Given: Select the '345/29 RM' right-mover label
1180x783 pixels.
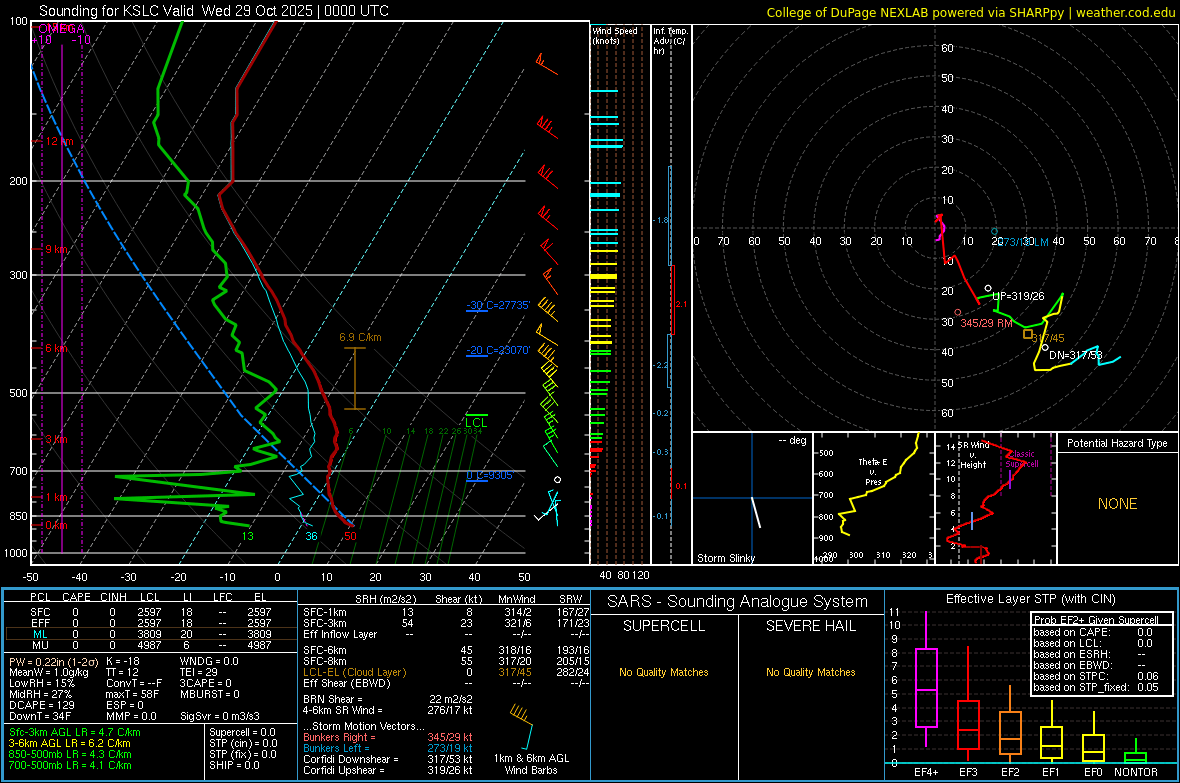Looking at the screenshot, I should pyautogui.click(x=986, y=323).
